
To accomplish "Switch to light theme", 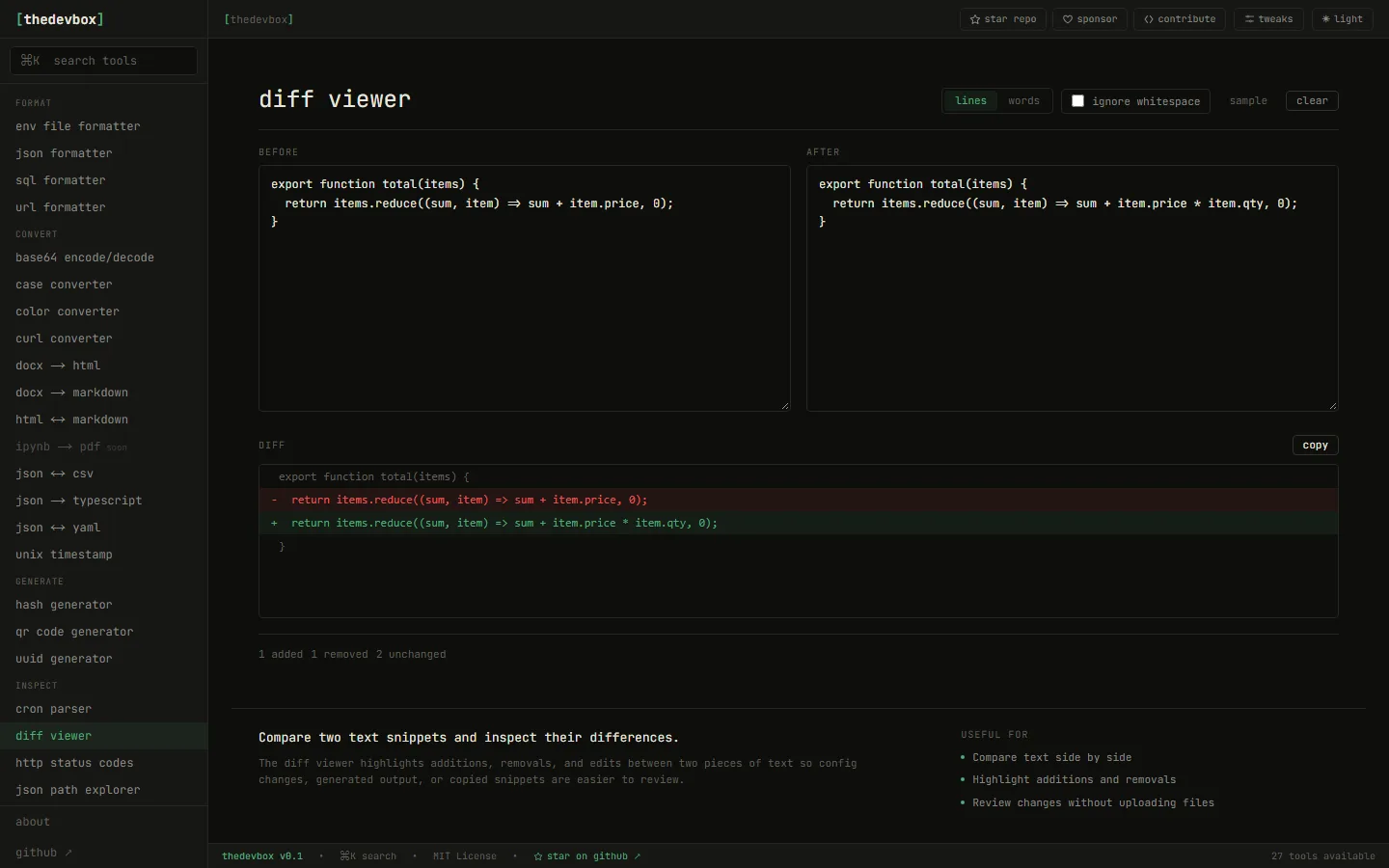I will (x=1343, y=19).
